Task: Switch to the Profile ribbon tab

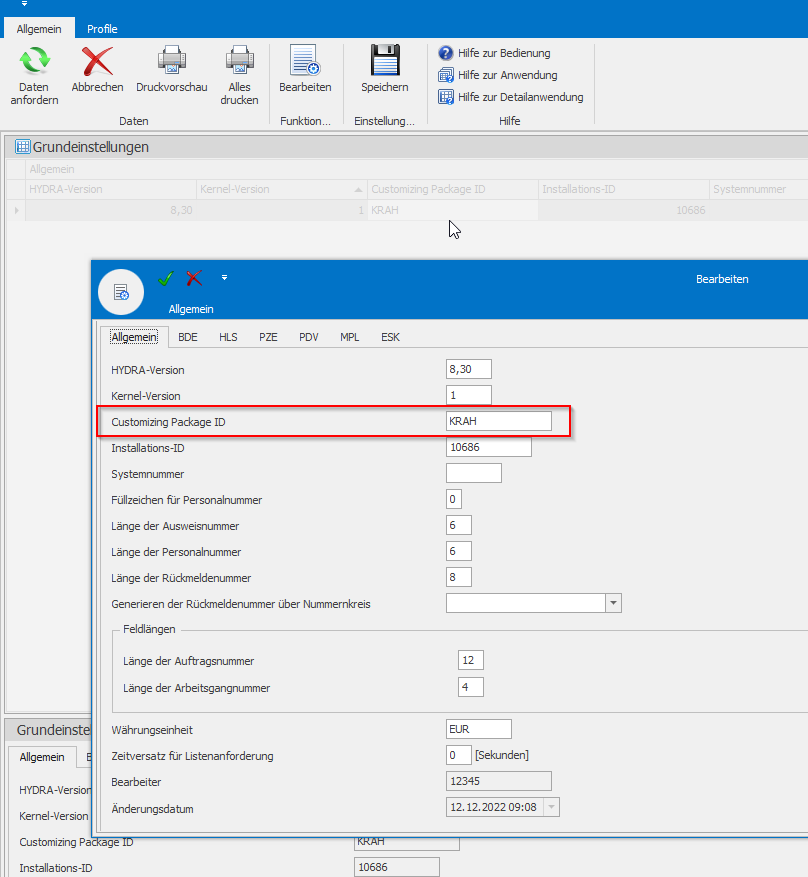Action: (x=102, y=29)
